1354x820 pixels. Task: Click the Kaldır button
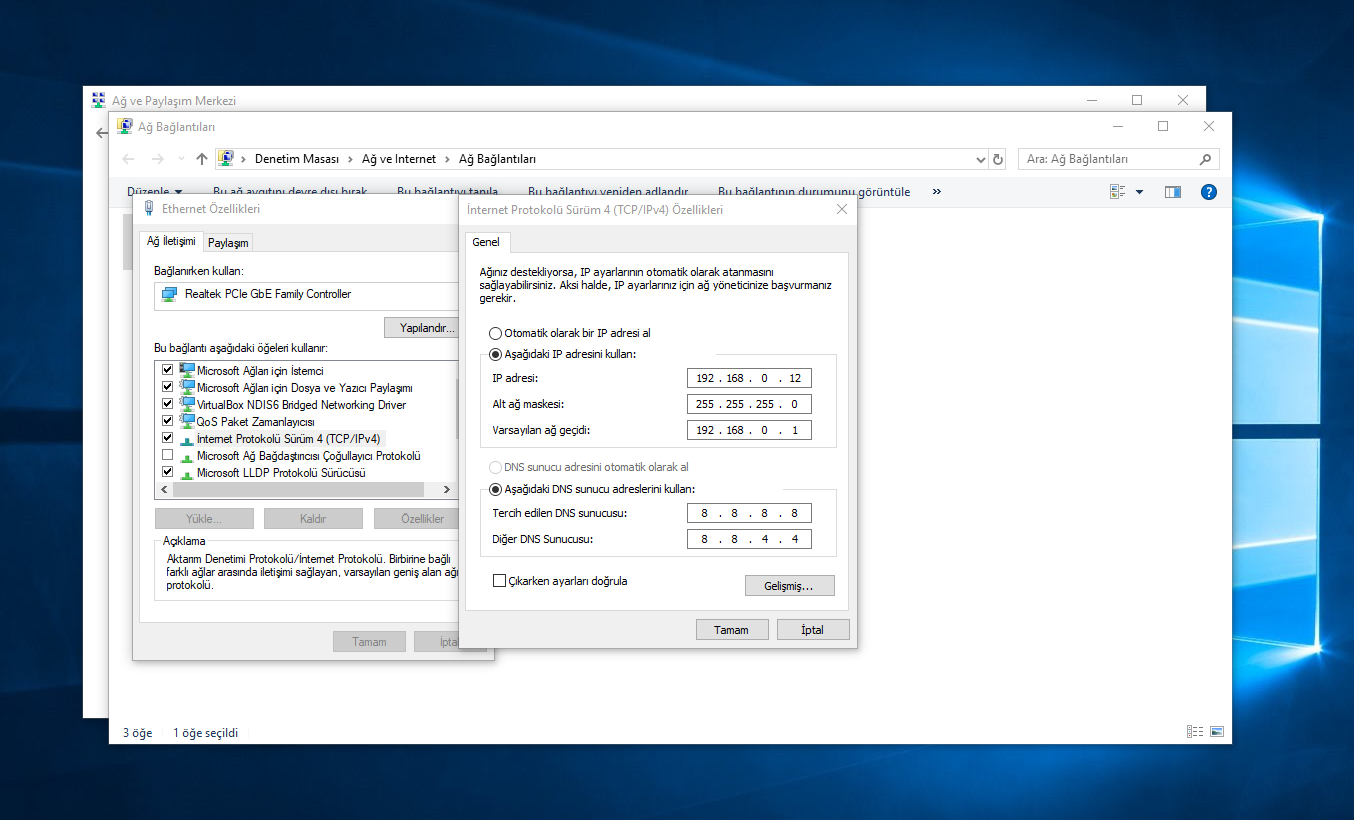click(x=313, y=519)
